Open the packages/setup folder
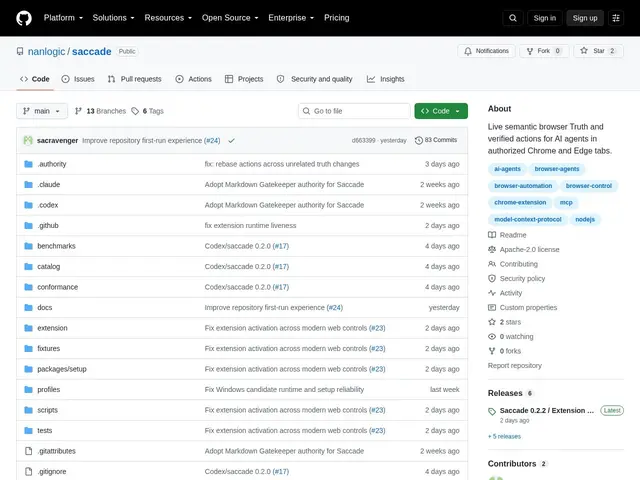This screenshot has width=640, height=480. point(62,369)
